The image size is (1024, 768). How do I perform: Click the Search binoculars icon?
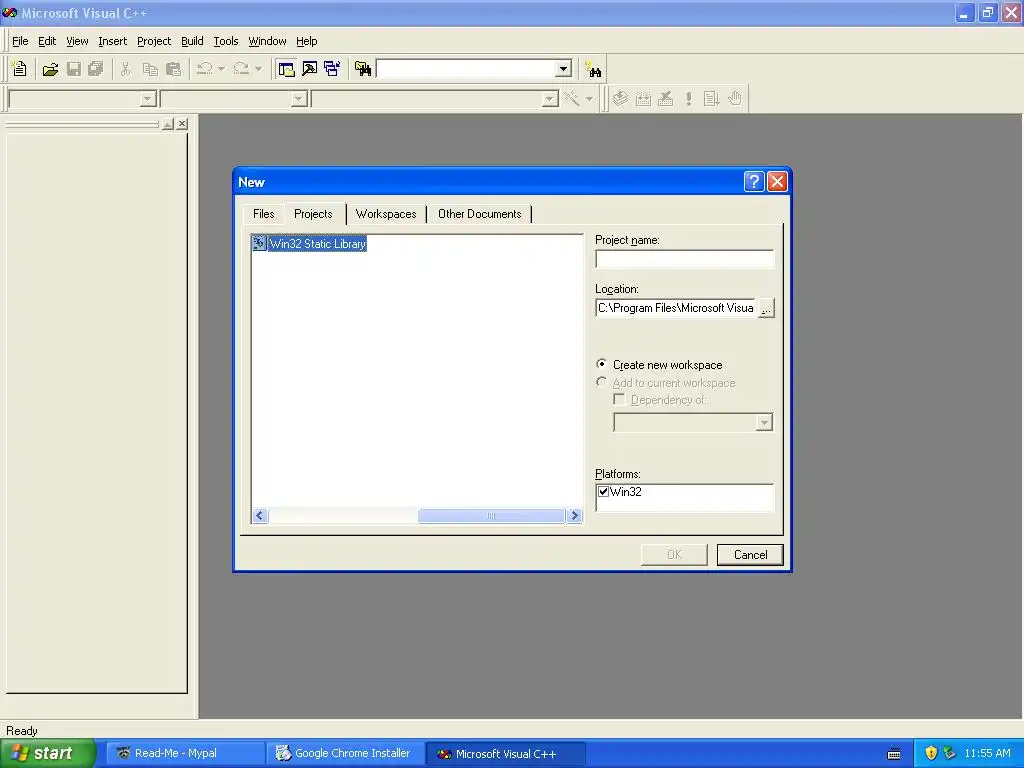coord(594,69)
